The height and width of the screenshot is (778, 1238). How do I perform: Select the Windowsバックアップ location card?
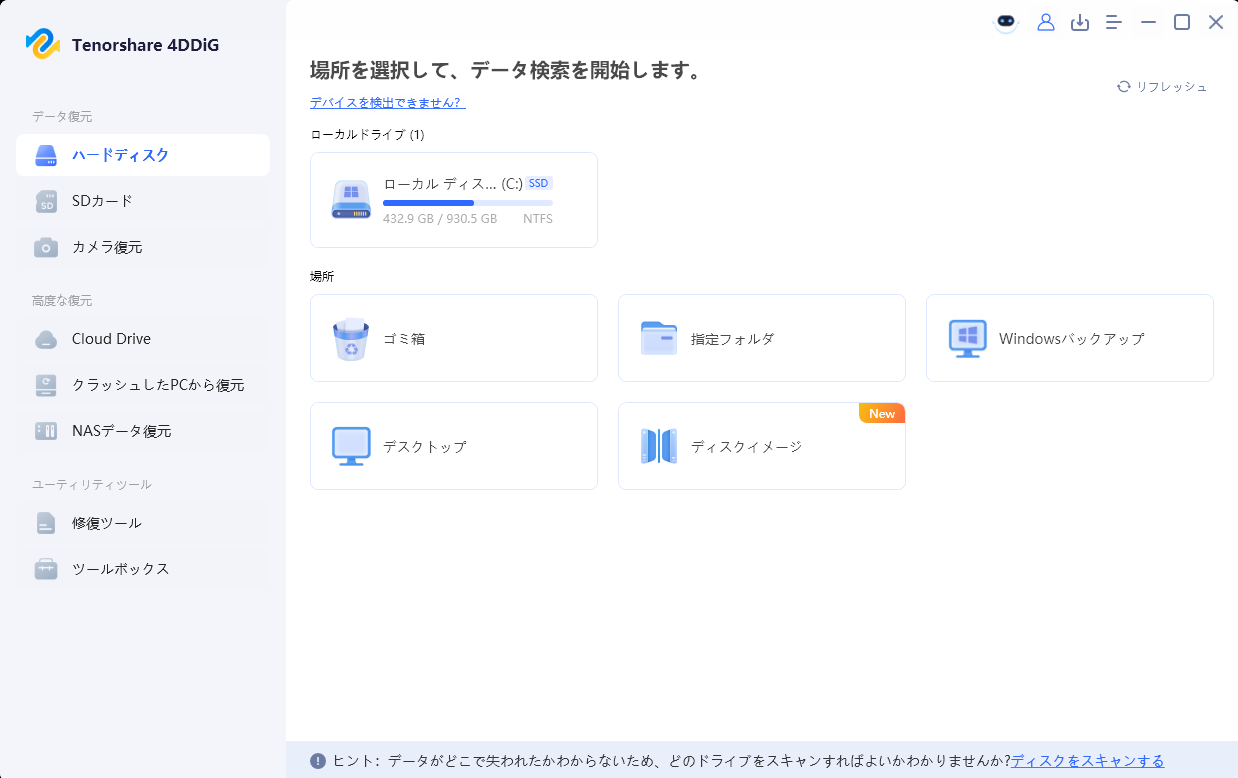pyautogui.click(x=1070, y=338)
